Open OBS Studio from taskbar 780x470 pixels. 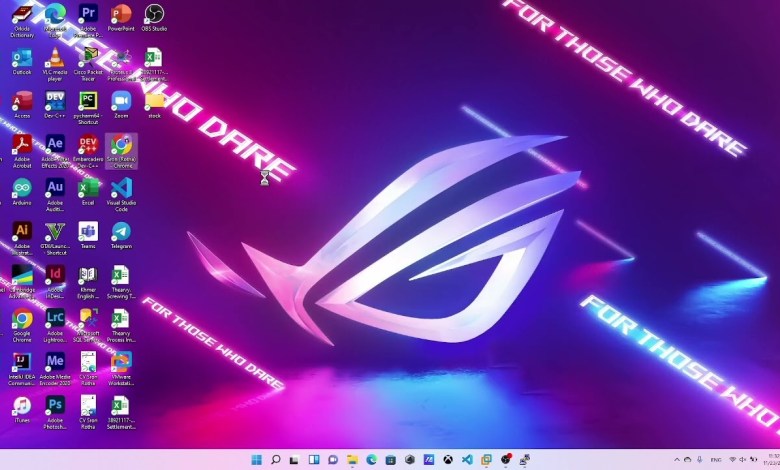point(506,460)
